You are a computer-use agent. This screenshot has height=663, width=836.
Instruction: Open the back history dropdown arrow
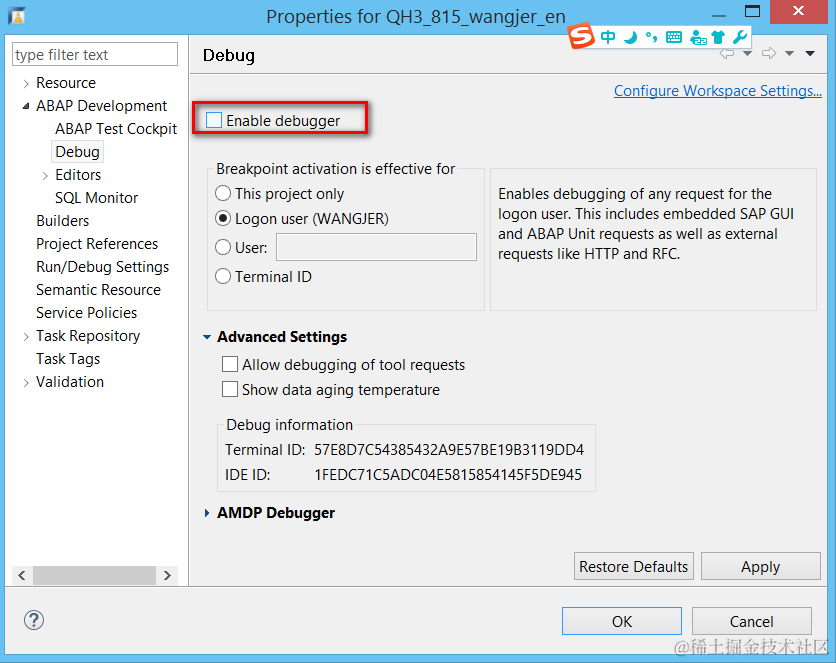click(x=747, y=53)
